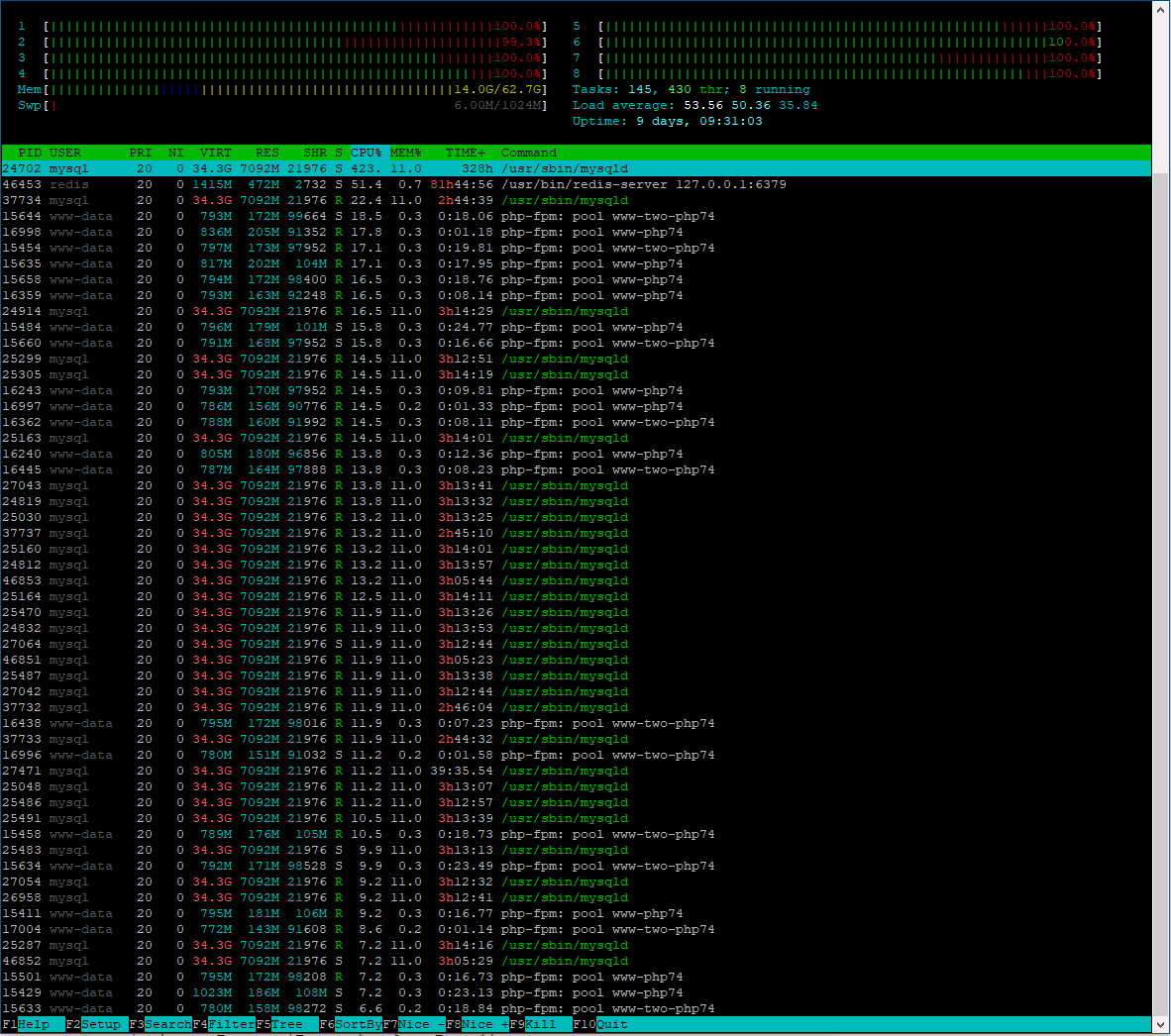Open F1 Help in the function bar
Image resolution: width=1171 pixels, height=1036 pixels.
pyautogui.click(x=26, y=1024)
